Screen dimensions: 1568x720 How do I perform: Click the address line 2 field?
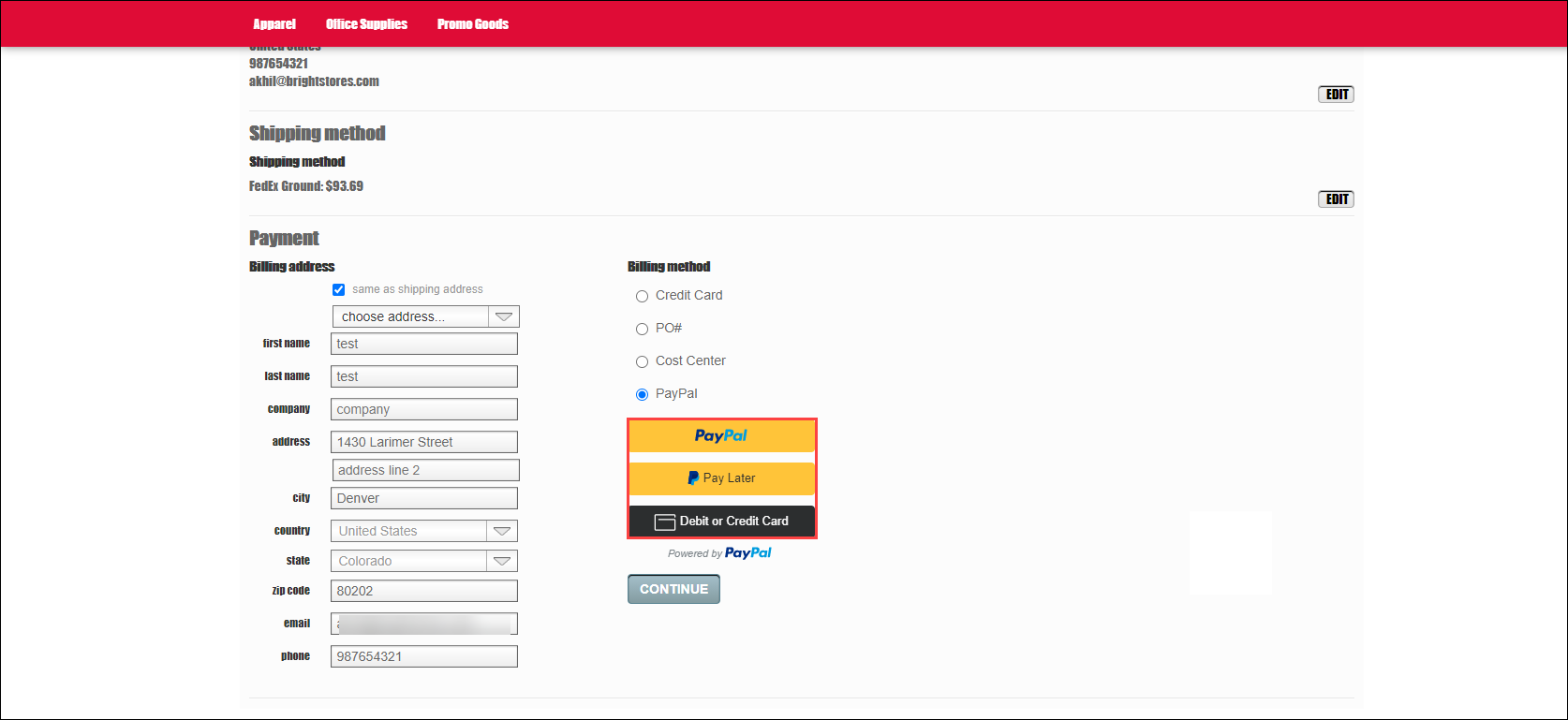426,470
